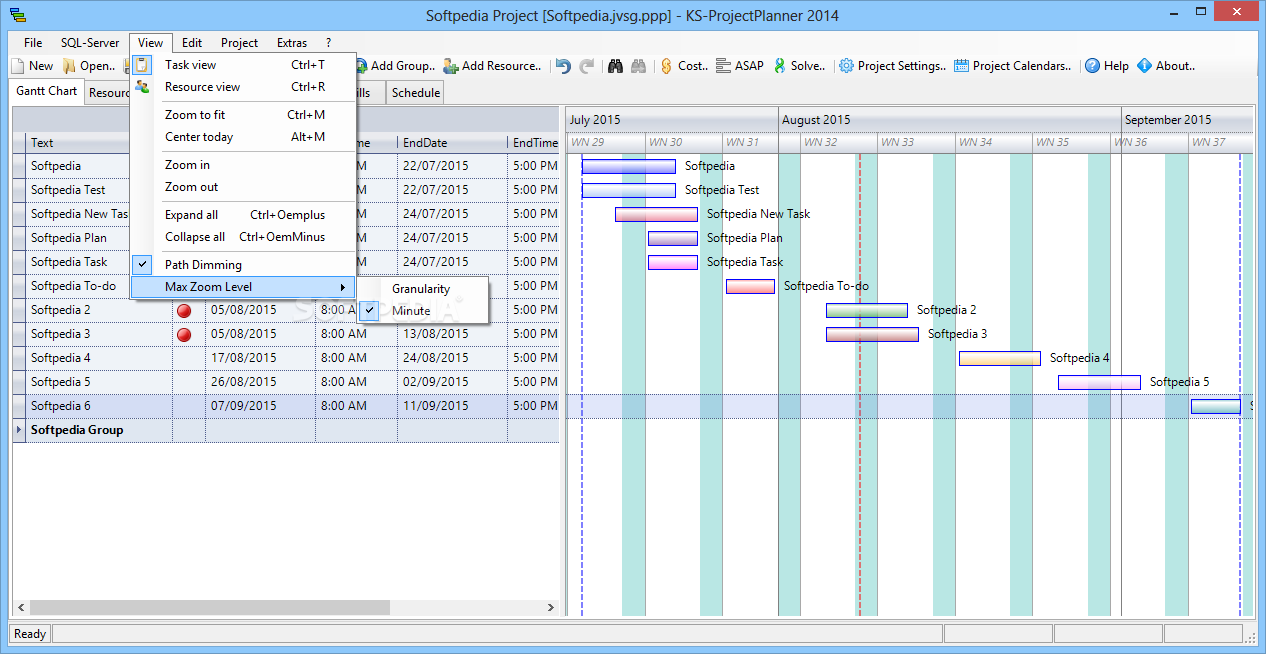Viewport: 1266px width, 654px height.
Task: Open the question mark menu
Action: 328,43
